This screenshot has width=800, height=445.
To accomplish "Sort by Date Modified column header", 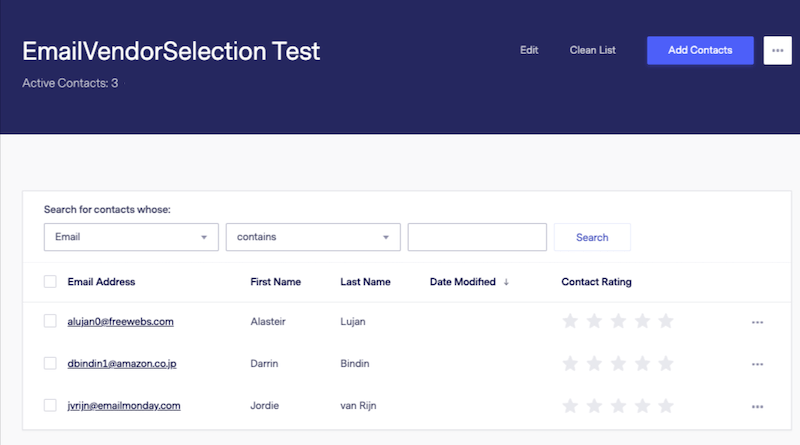I will (463, 282).
